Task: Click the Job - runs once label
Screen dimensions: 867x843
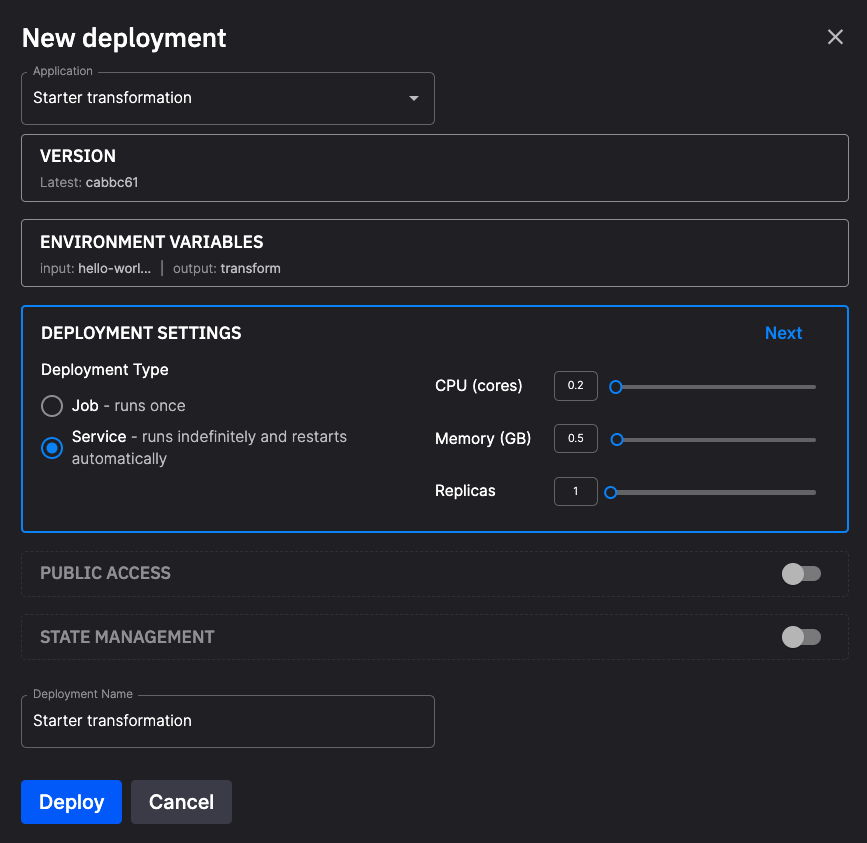Action: click(x=128, y=406)
